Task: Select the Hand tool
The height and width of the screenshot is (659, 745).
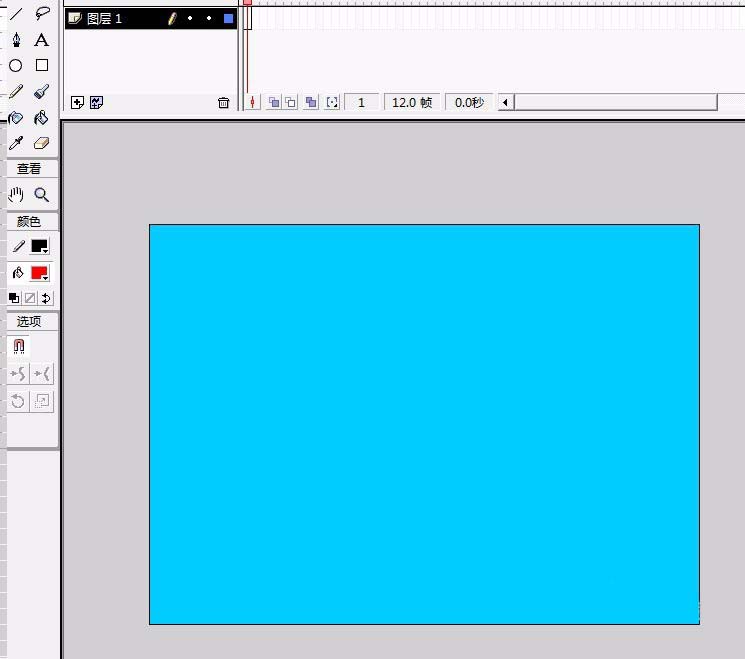Action: coord(16,194)
